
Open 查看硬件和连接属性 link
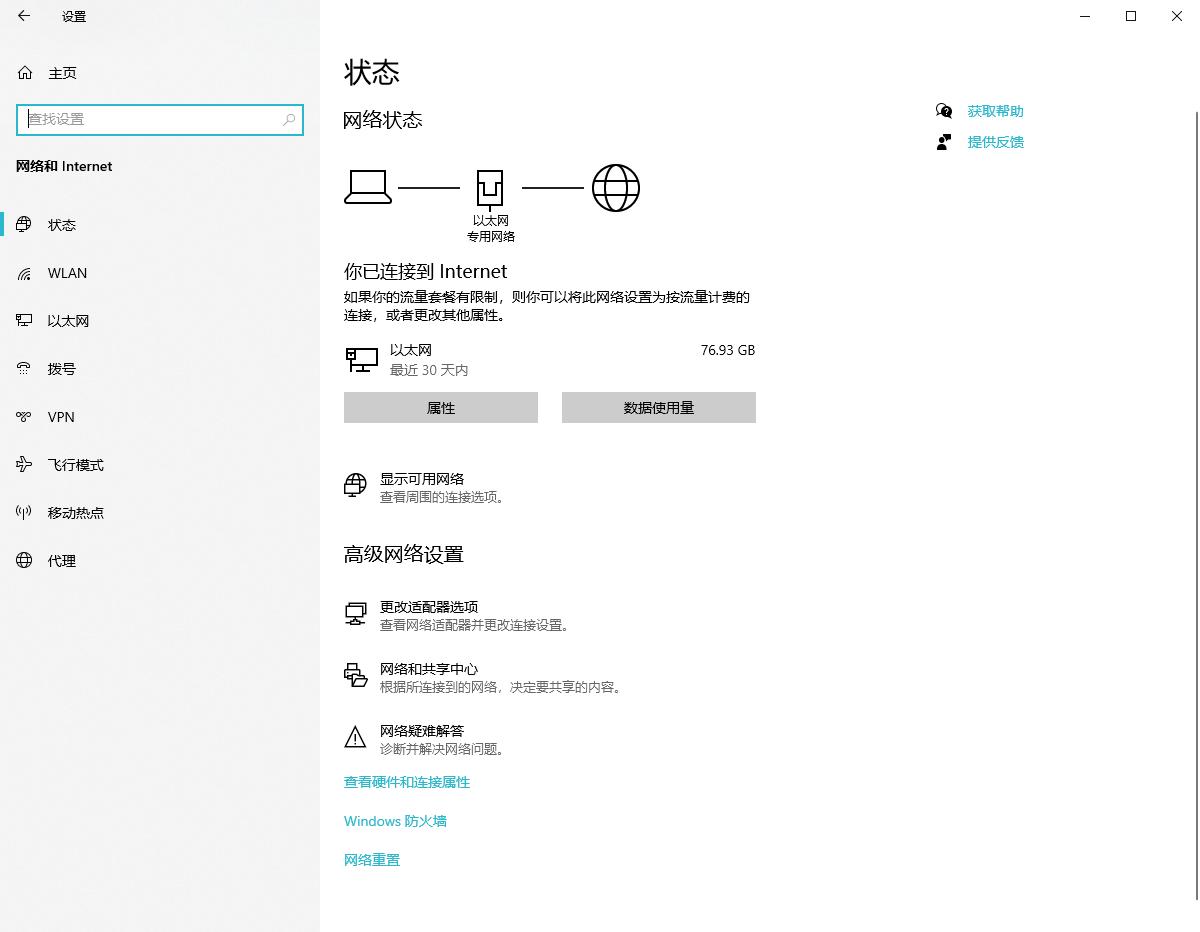coord(406,782)
